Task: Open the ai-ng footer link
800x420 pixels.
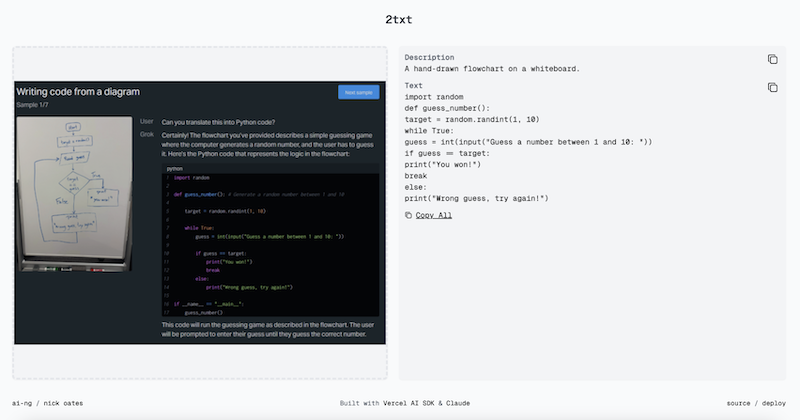Action: [x=23, y=403]
